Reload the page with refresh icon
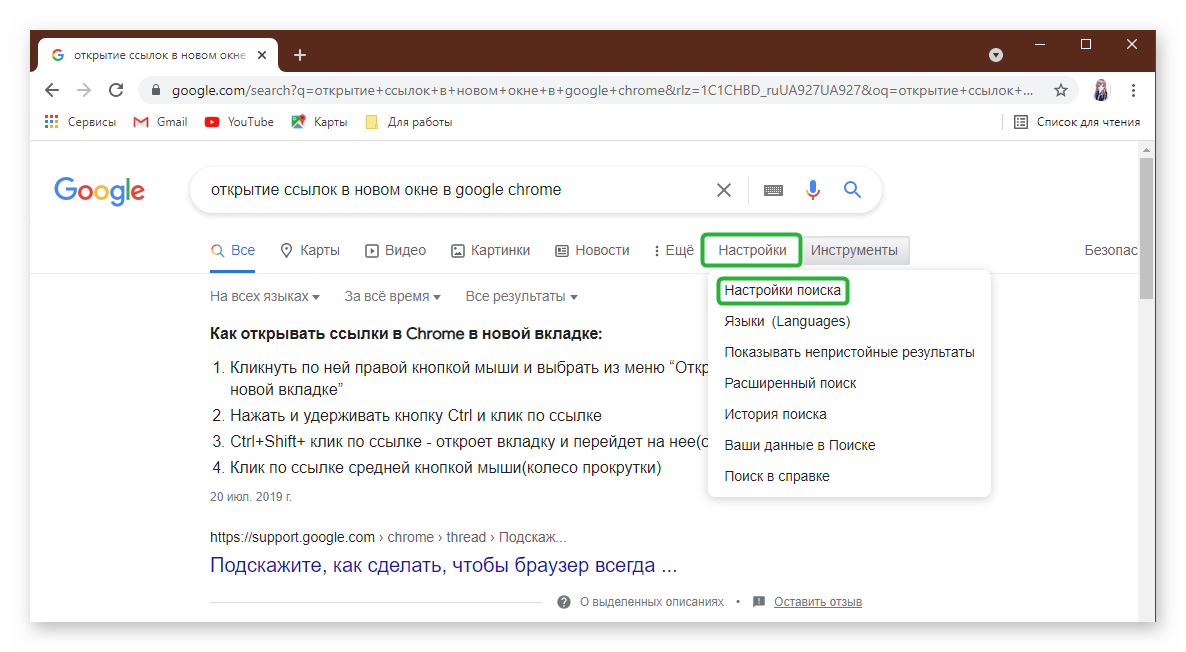The height and width of the screenshot is (652, 1186). point(116,90)
